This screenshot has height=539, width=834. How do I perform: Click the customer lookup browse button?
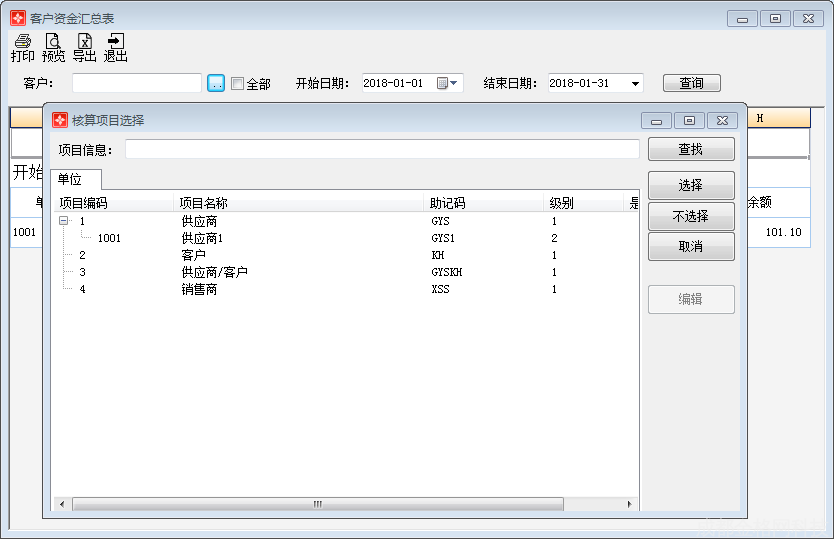click(x=216, y=84)
